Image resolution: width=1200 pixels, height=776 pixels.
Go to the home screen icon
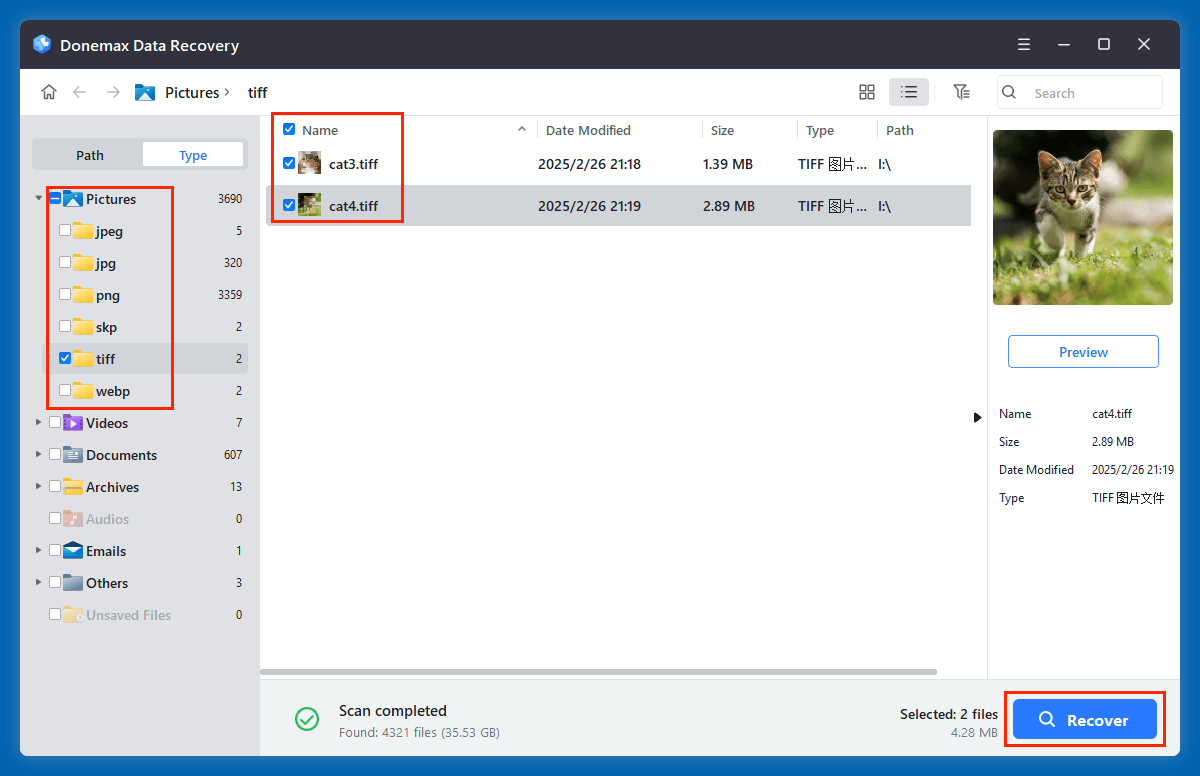(49, 92)
